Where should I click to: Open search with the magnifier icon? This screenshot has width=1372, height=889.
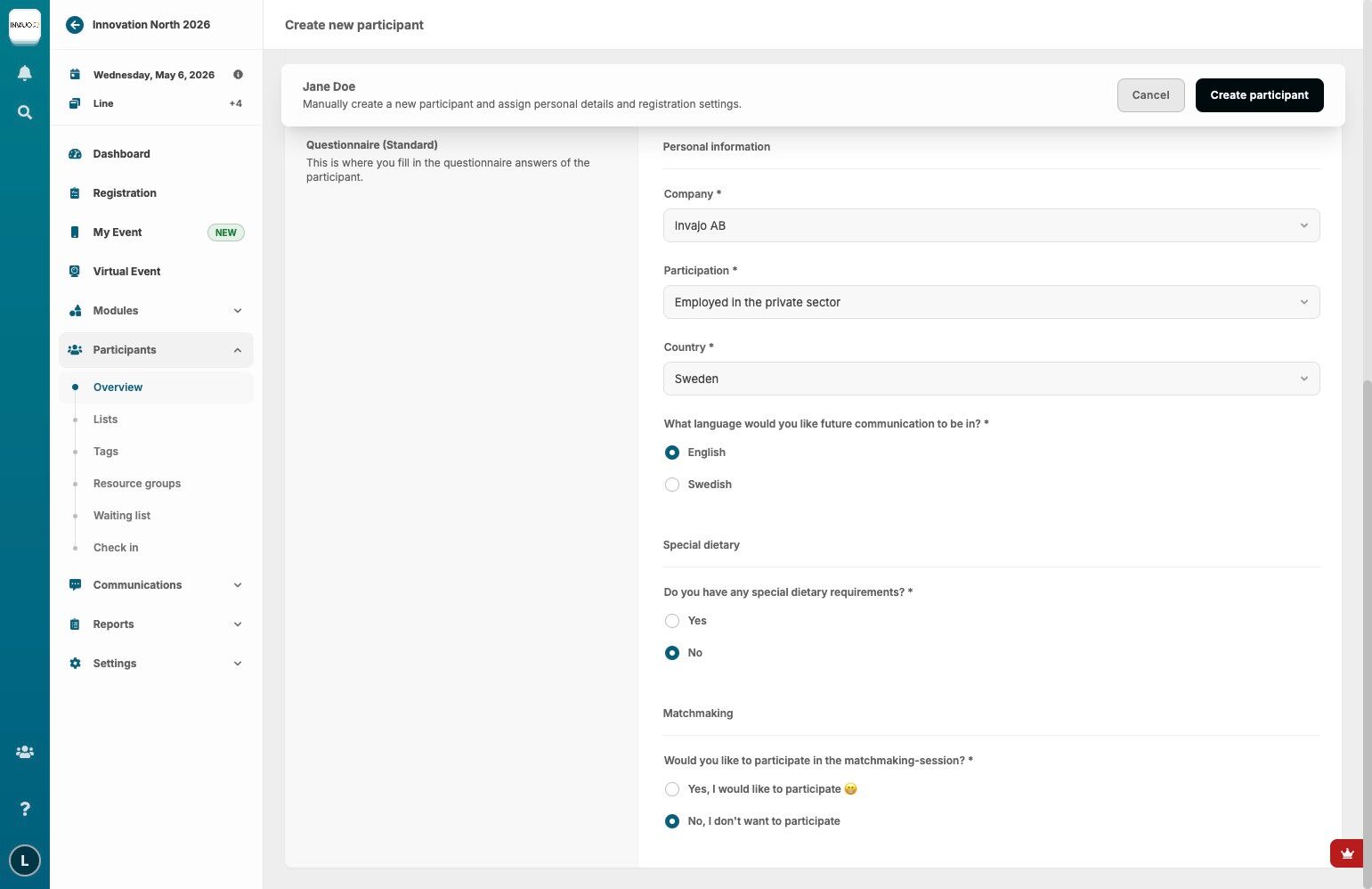25,112
